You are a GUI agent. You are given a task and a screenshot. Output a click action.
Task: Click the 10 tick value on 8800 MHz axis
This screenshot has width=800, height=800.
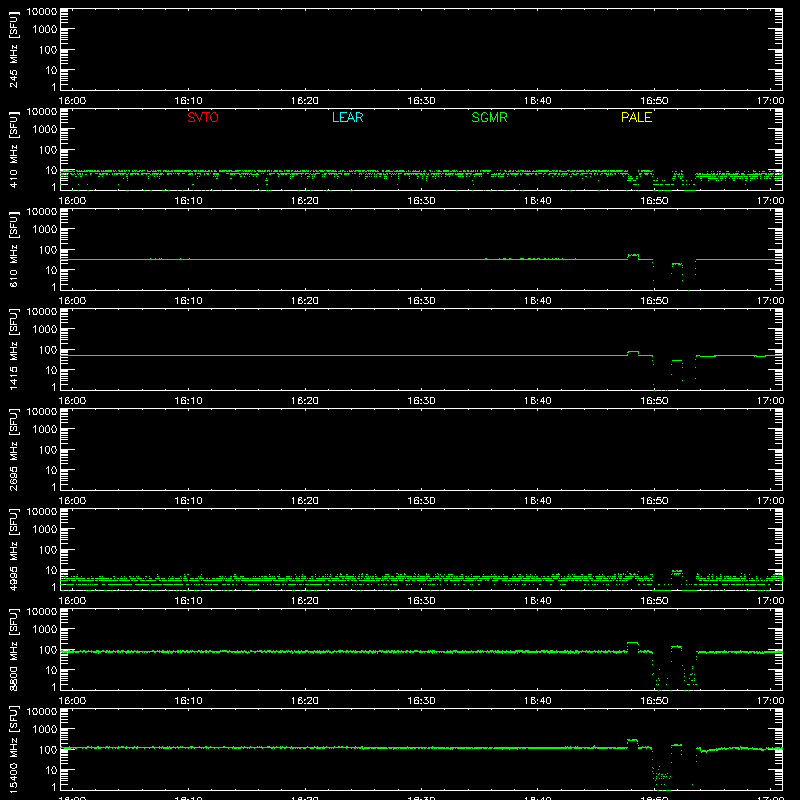(51, 670)
